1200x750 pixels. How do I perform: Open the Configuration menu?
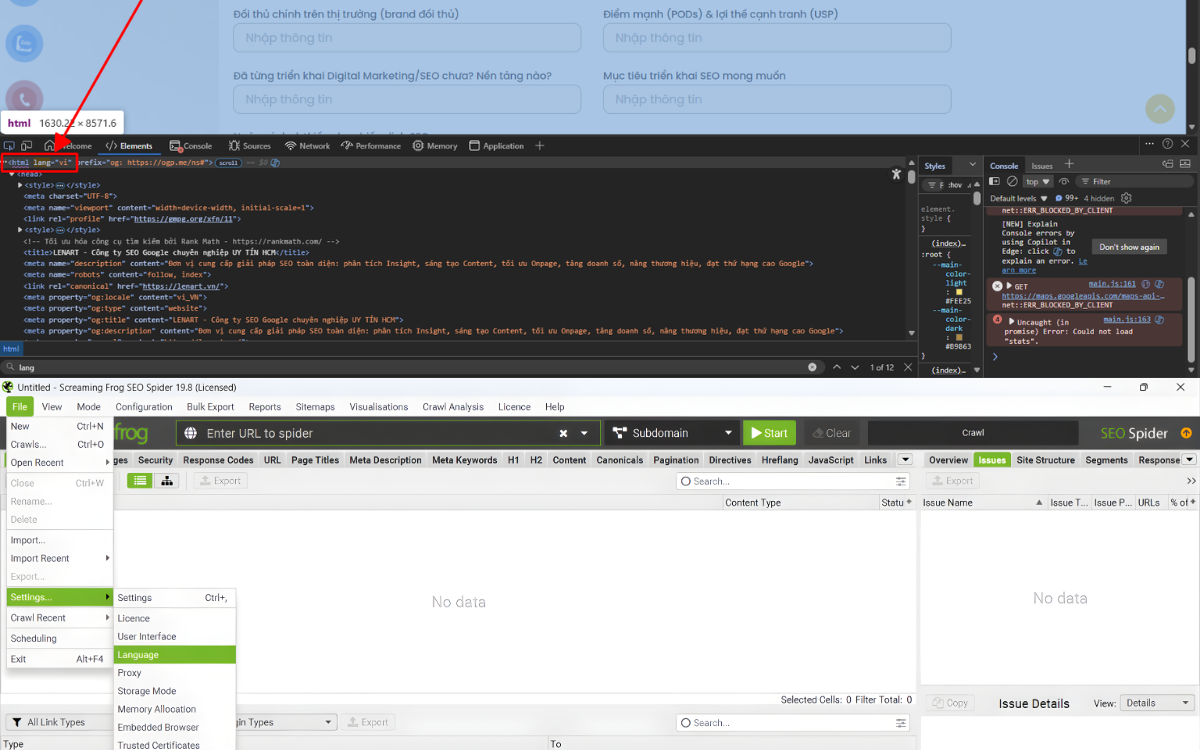[x=144, y=407]
